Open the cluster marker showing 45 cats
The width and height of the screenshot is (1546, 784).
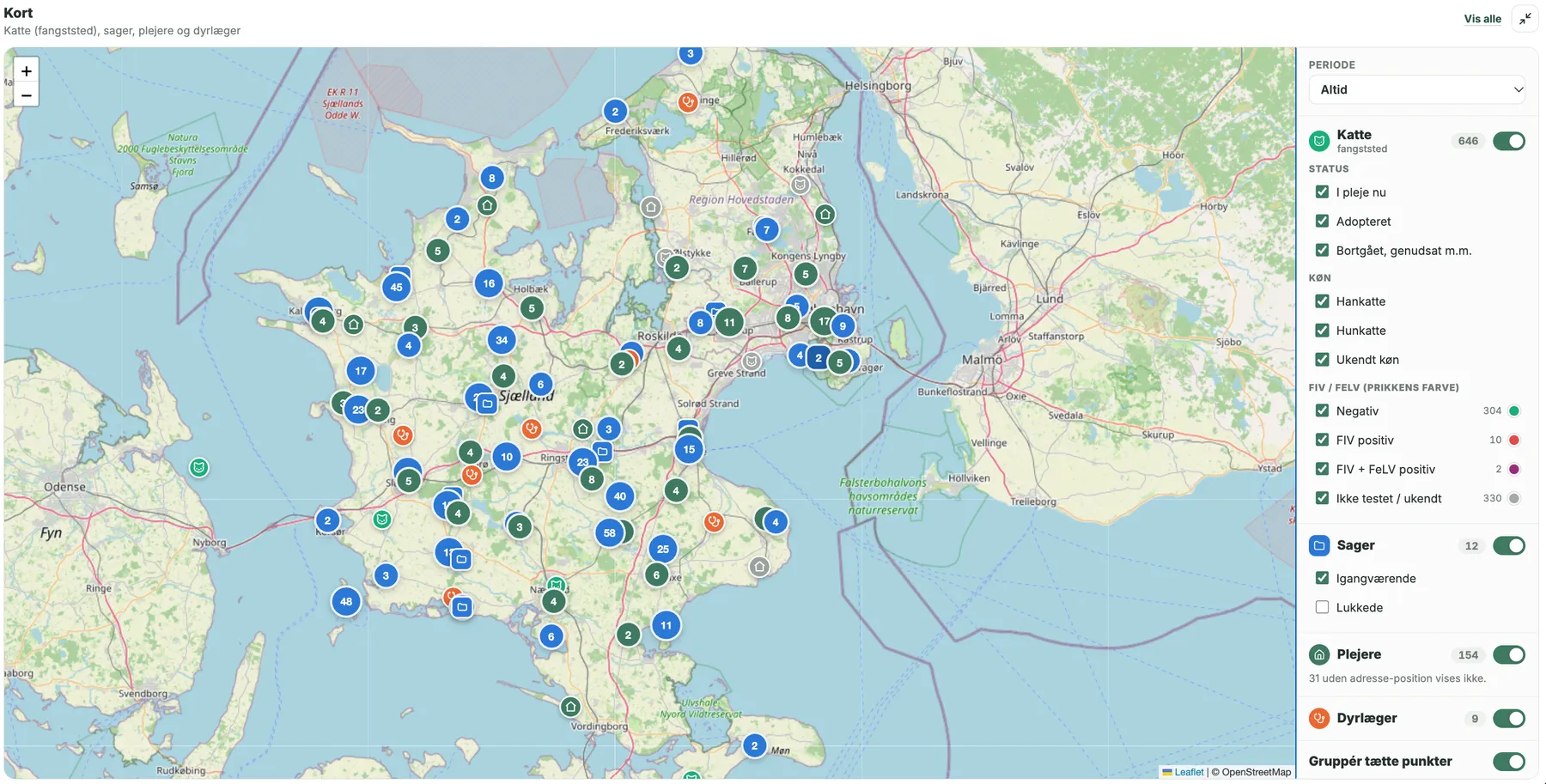396,288
